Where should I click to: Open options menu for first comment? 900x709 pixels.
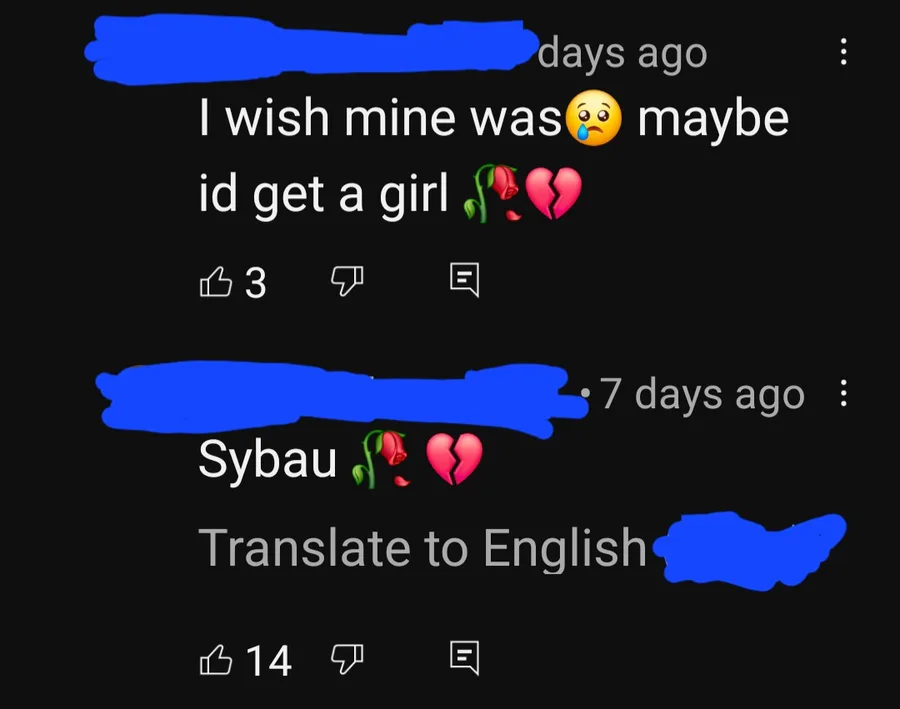pos(843,52)
